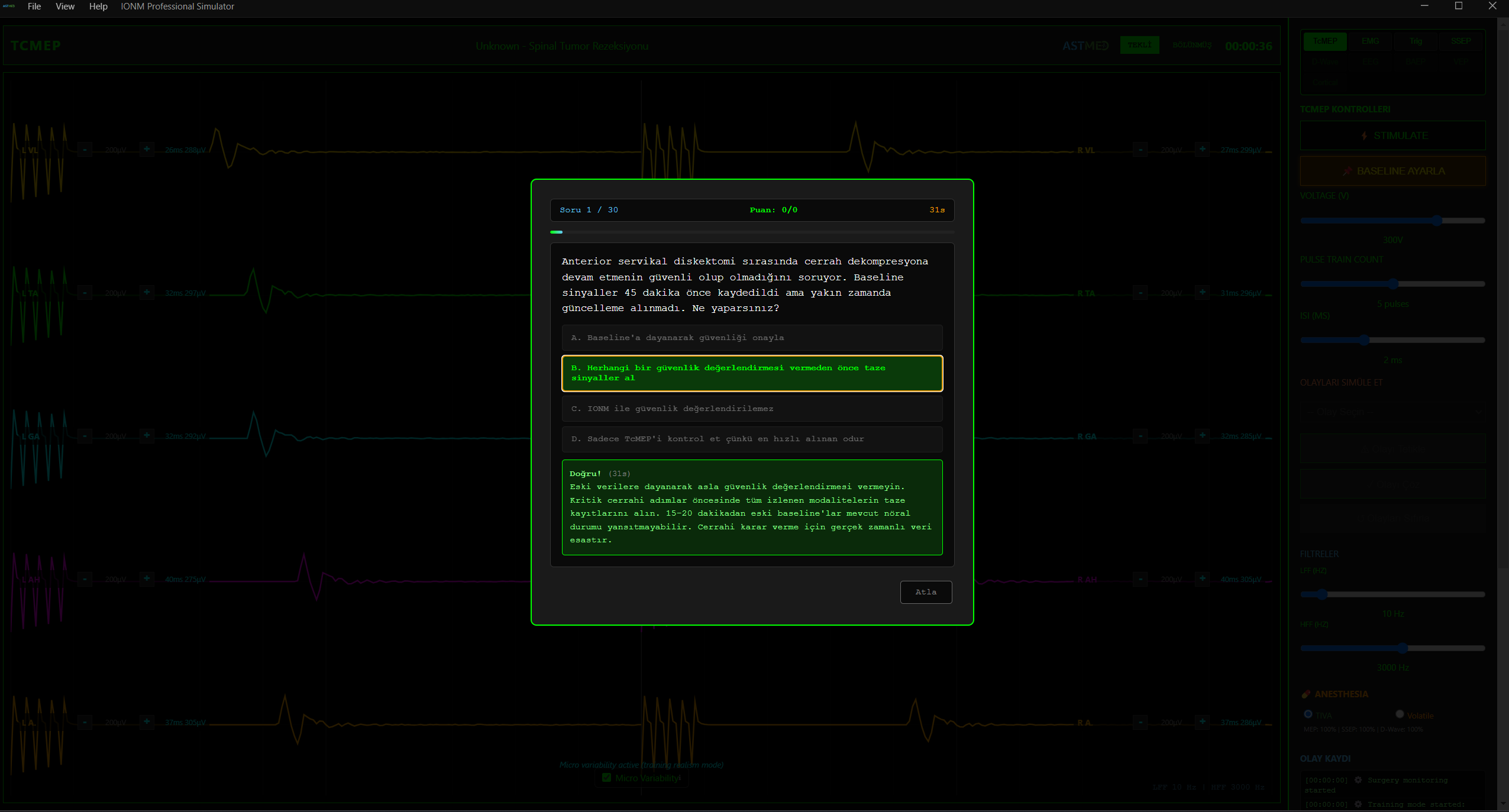The width and height of the screenshot is (1509, 812).
Task: Click the pin BASELINE AYARLA button
Action: [x=1392, y=171]
